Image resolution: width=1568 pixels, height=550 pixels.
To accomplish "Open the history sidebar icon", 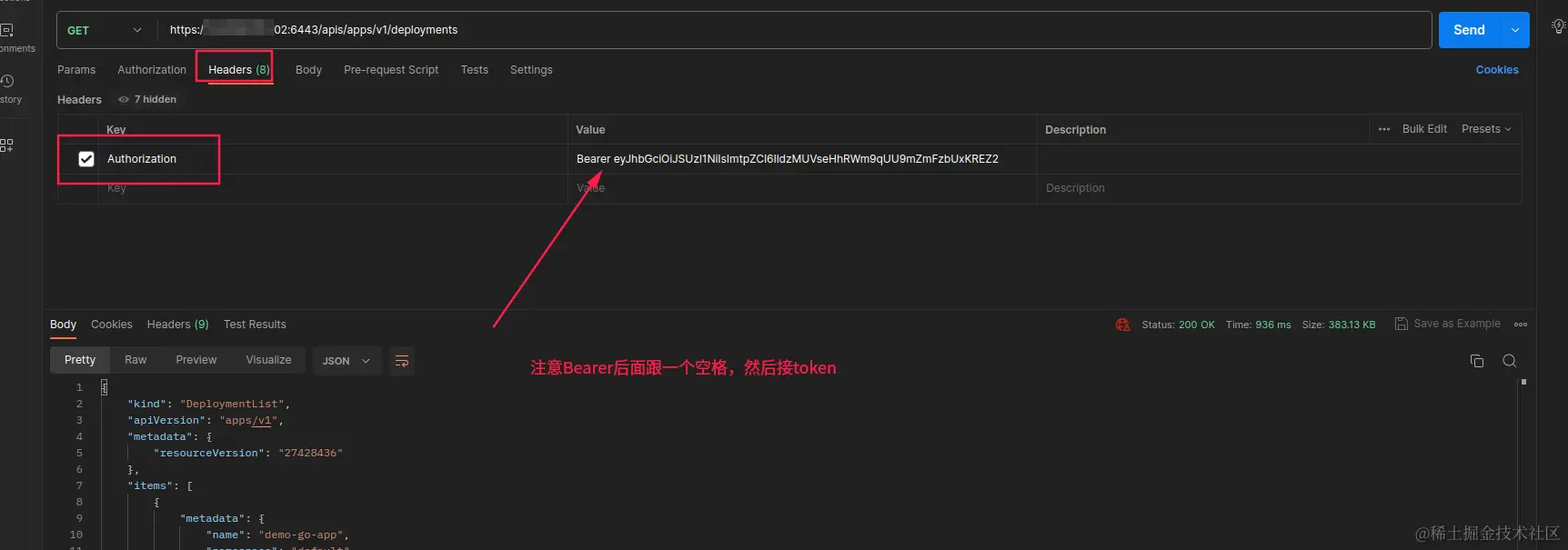I will click(7, 81).
